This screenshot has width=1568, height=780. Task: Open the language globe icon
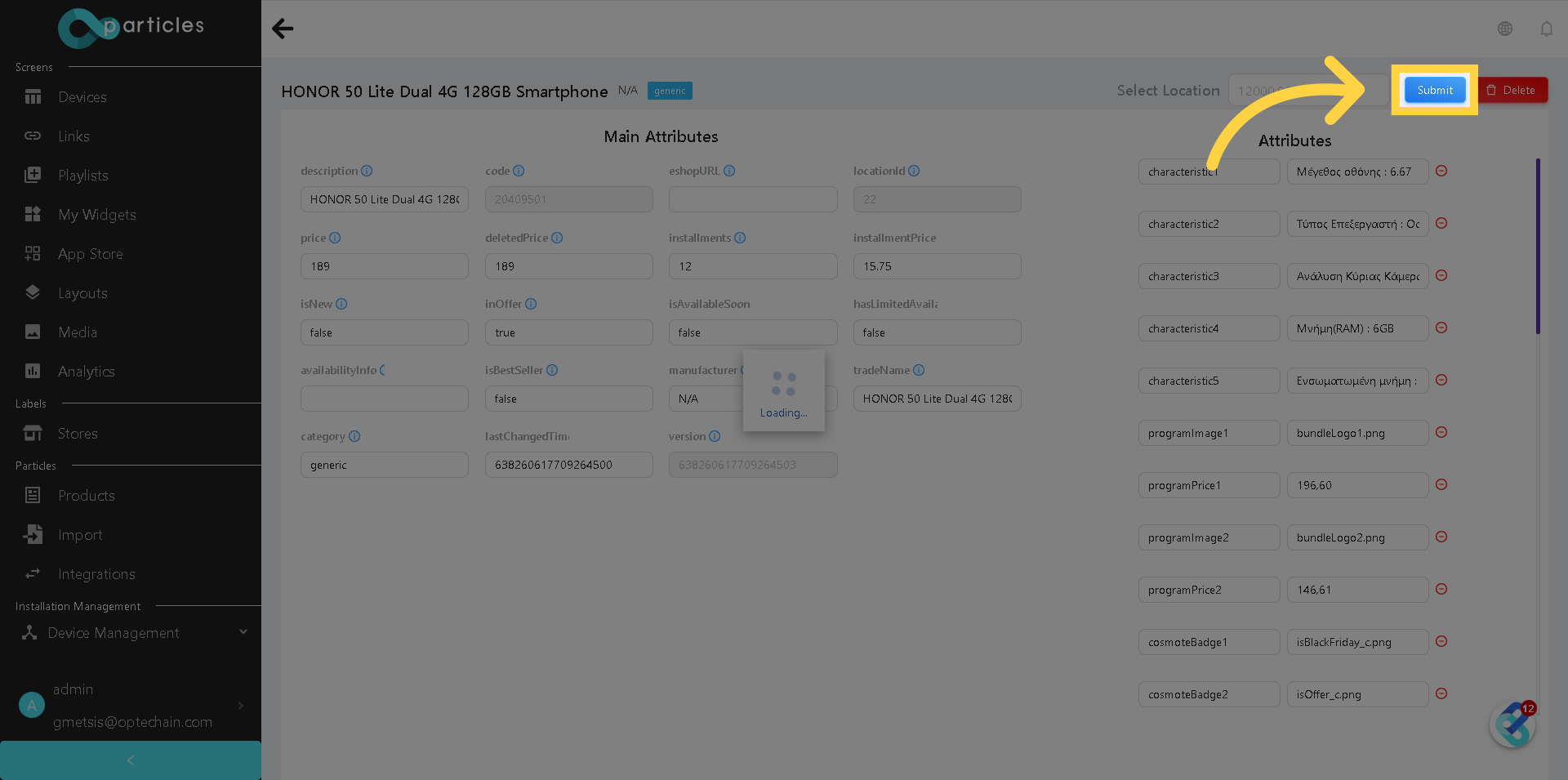click(1505, 29)
